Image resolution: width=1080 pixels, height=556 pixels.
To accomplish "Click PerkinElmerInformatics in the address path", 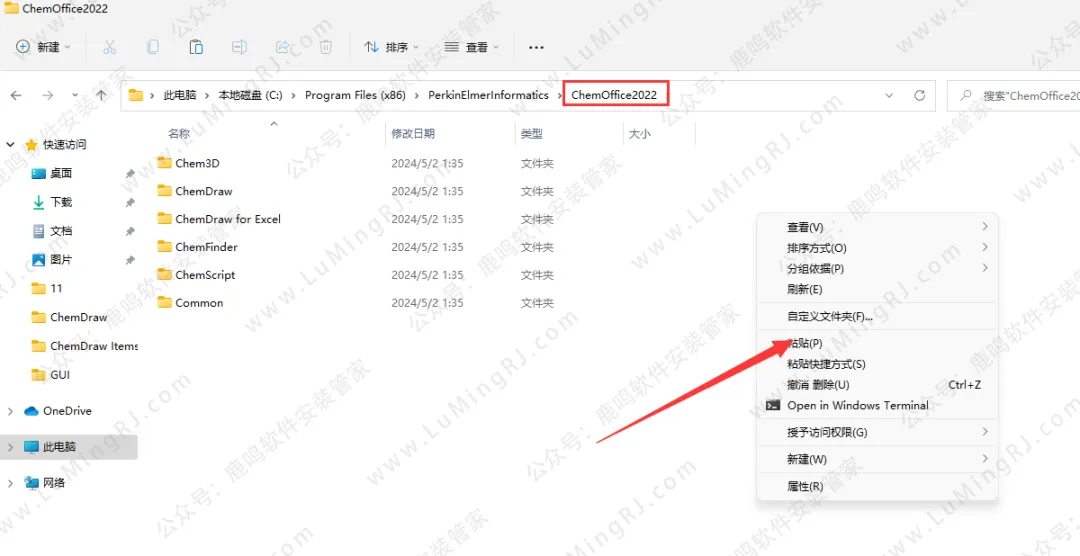I will (488, 95).
